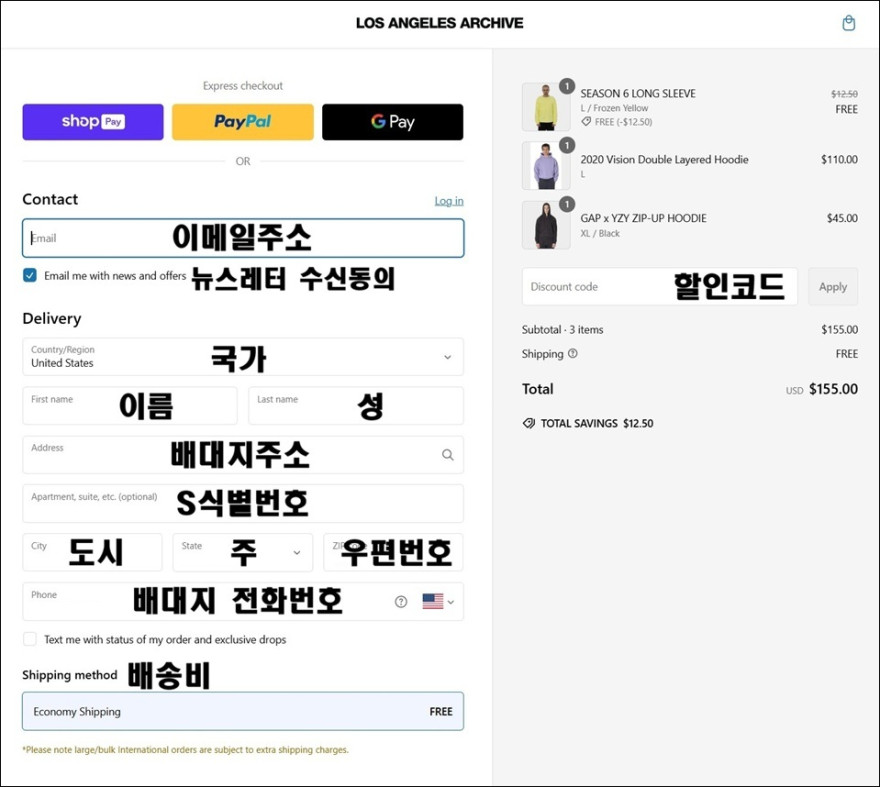Viewport: 880px width, 787px height.
Task: Click the Season 6 Long Sleeve thumbnail
Action: coord(546,107)
